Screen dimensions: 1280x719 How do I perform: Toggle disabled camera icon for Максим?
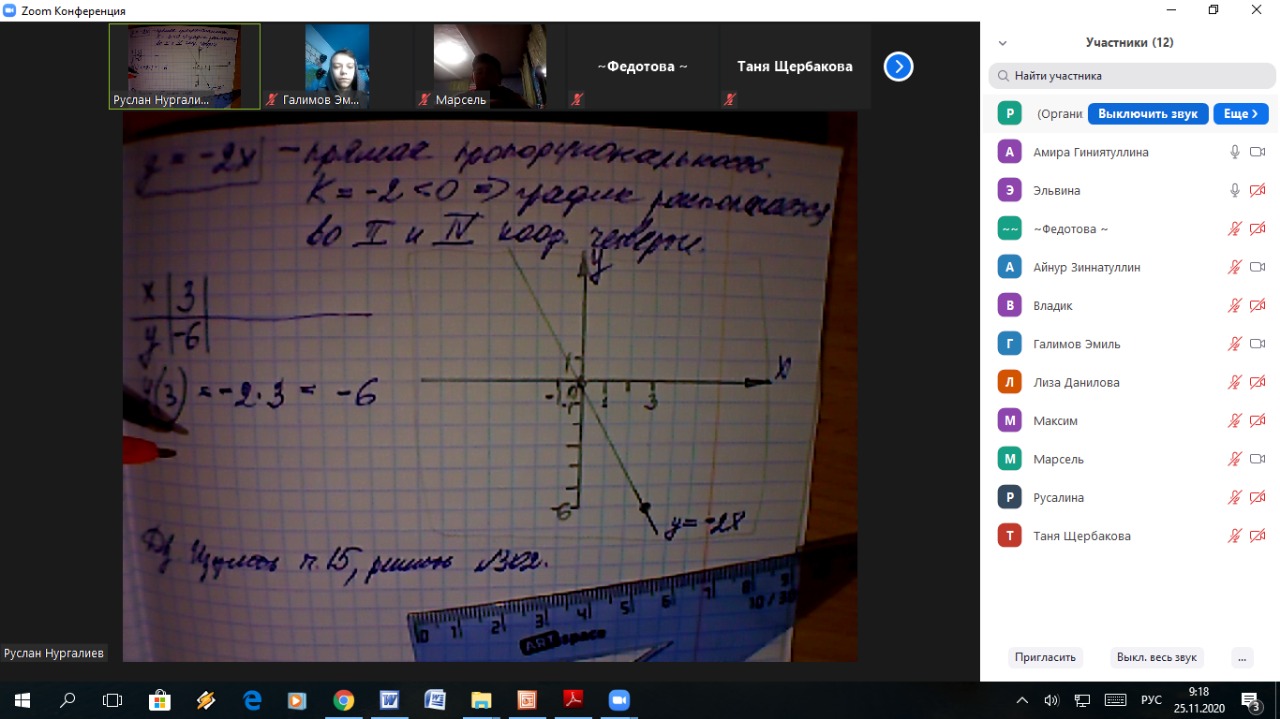1258,421
